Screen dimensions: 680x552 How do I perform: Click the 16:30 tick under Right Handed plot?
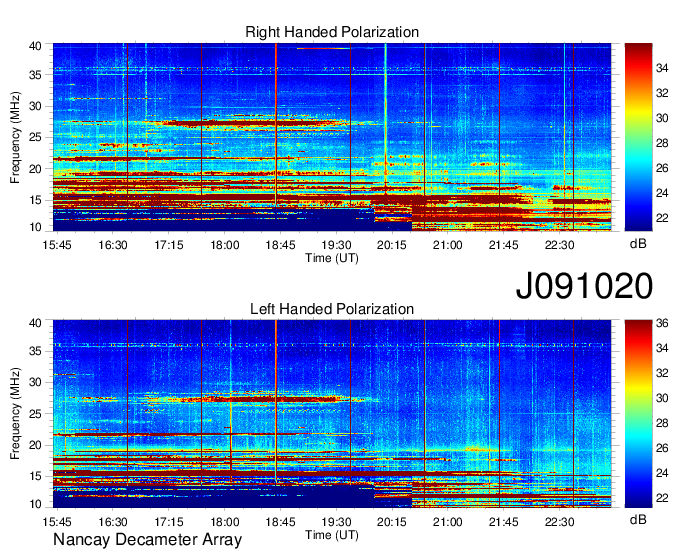coord(113,245)
